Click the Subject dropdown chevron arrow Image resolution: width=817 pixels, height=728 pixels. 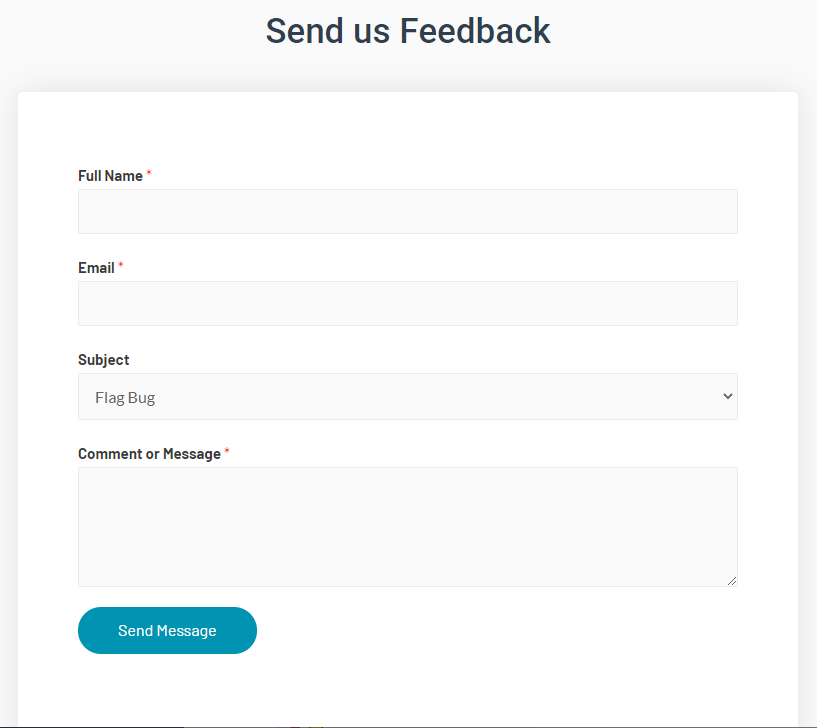(x=727, y=397)
